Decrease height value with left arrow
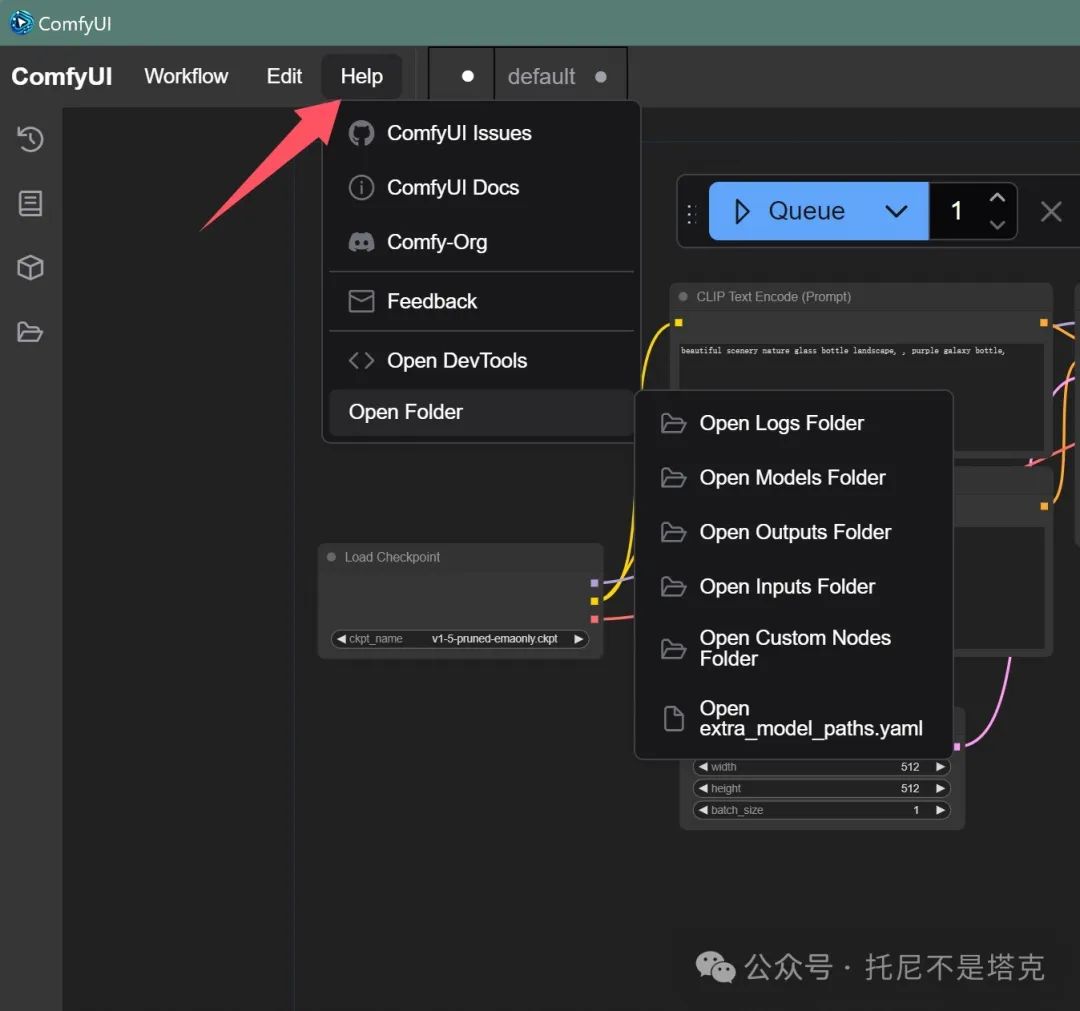The width and height of the screenshot is (1080, 1011). coord(703,788)
